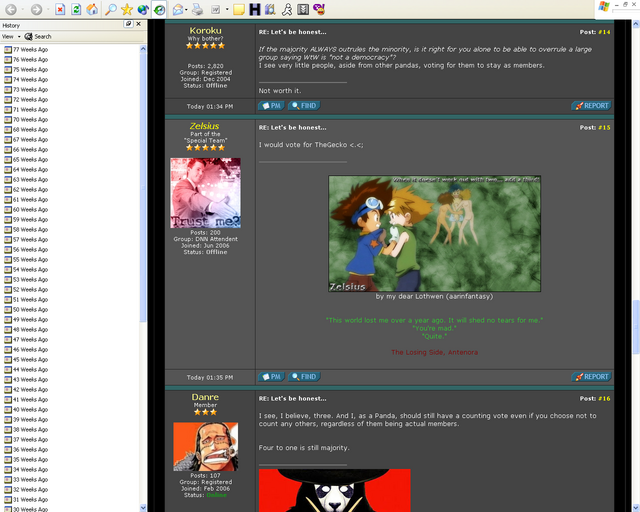This screenshot has height=512, width=640.
Task: Stop page loading with red X icon
Action: (x=60, y=9)
